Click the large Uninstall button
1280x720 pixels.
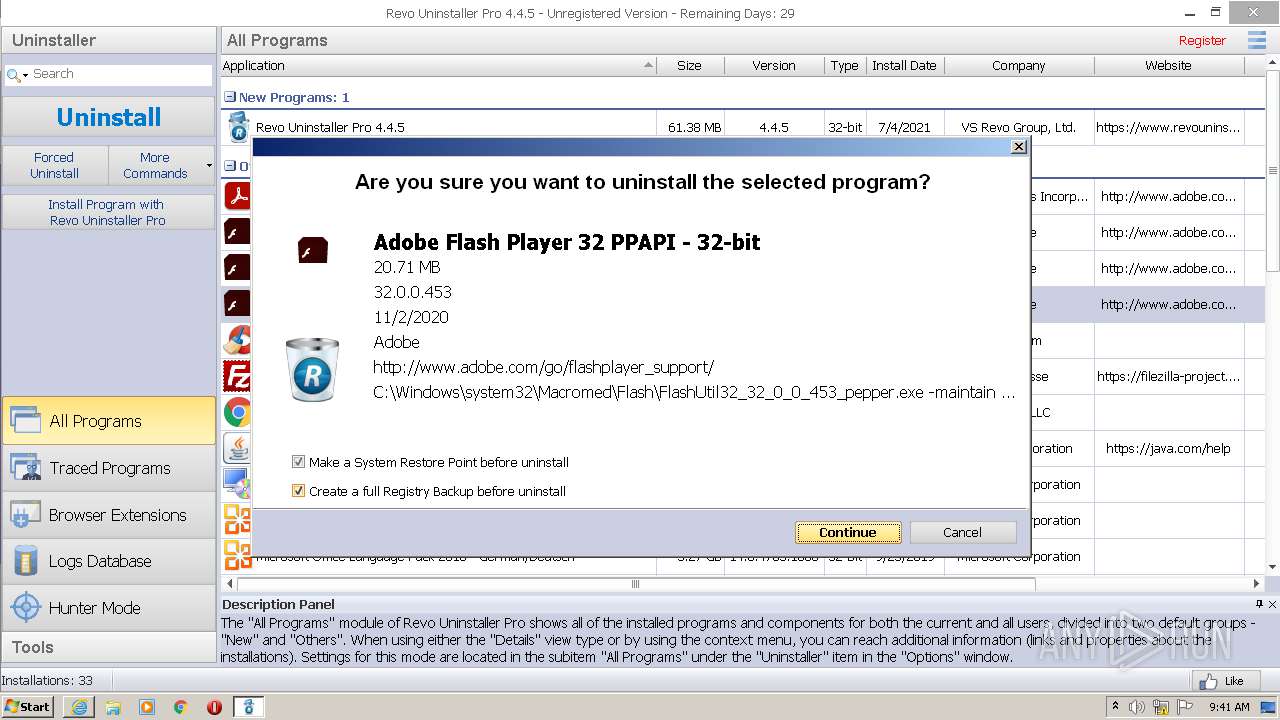coord(108,117)
